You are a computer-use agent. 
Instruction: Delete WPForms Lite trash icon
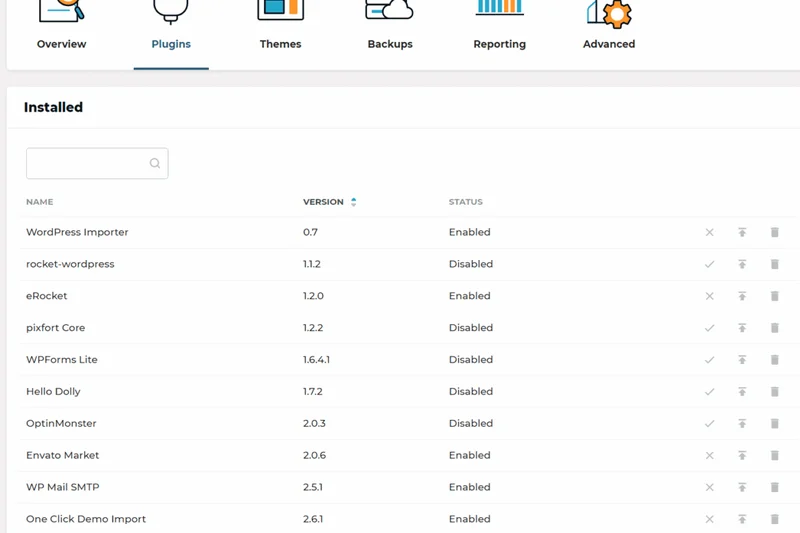click(774, 360)
